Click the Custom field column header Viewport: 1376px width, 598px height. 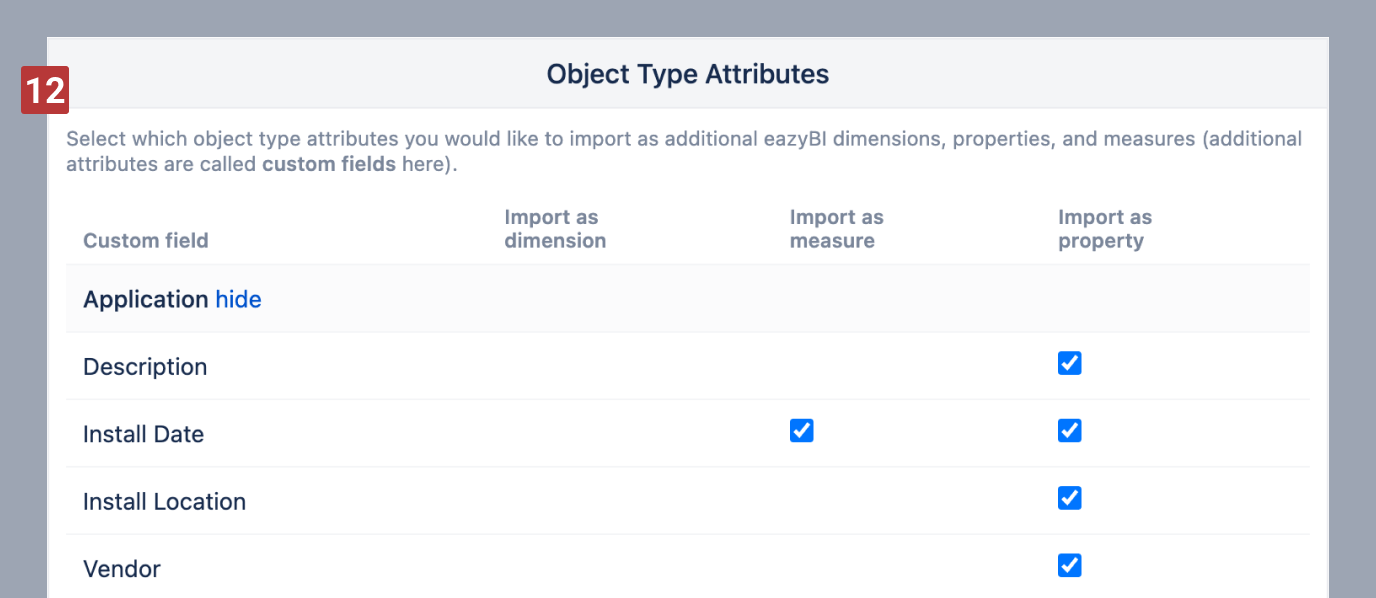pyautogui.click(x=146, y=240)
